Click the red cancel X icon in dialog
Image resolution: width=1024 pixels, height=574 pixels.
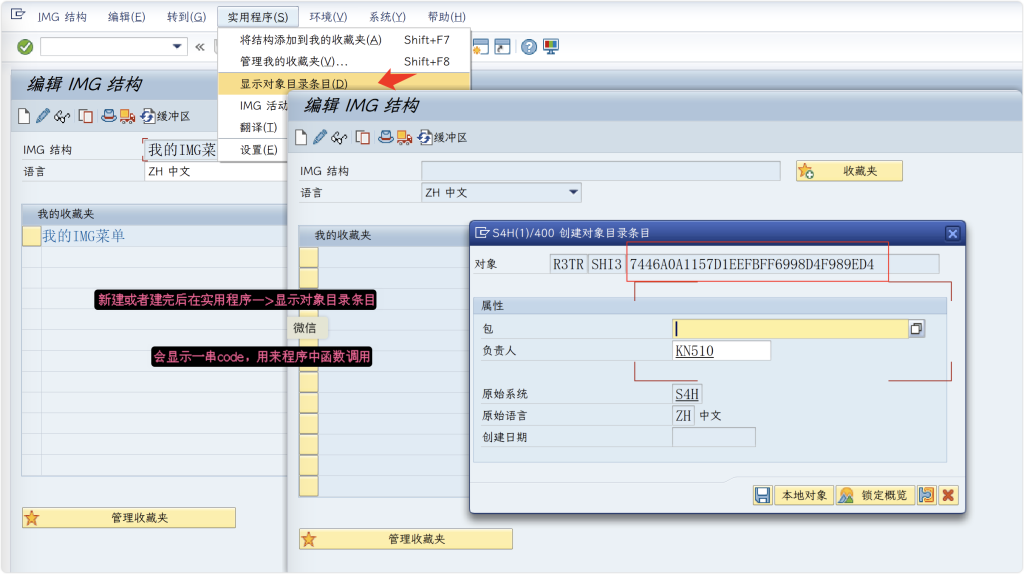[x=948, y=495]
